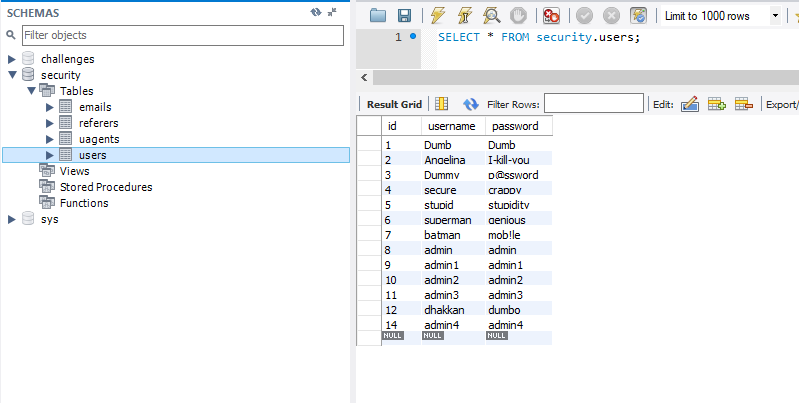Refresh the Schemas panel
This screenshot has width=799, height=403.
click(x=316, y=12)
